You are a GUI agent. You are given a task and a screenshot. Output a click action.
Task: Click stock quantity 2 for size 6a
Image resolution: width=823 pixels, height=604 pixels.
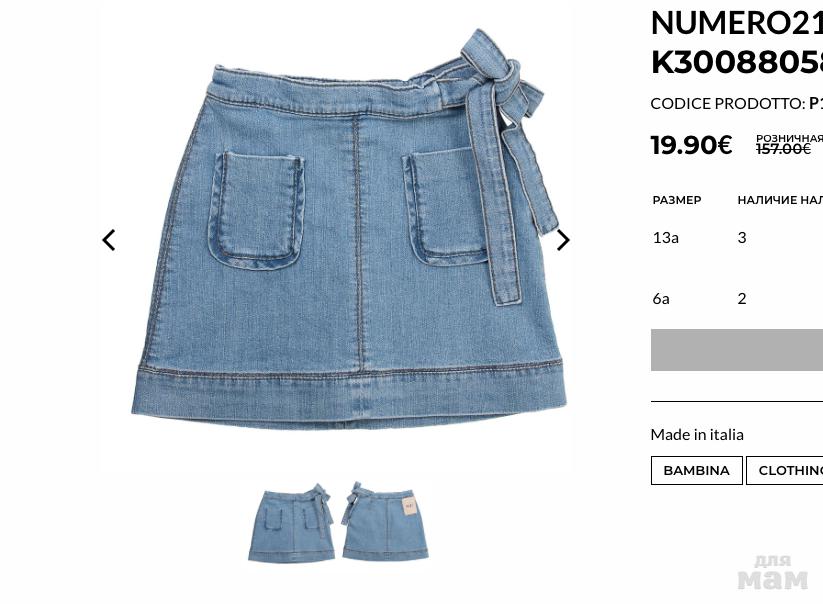742,299
